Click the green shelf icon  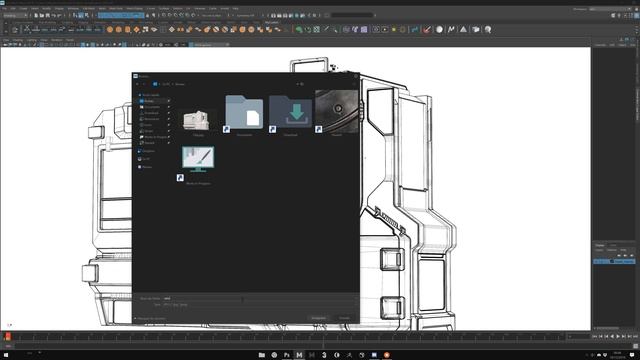click(299, 29)
